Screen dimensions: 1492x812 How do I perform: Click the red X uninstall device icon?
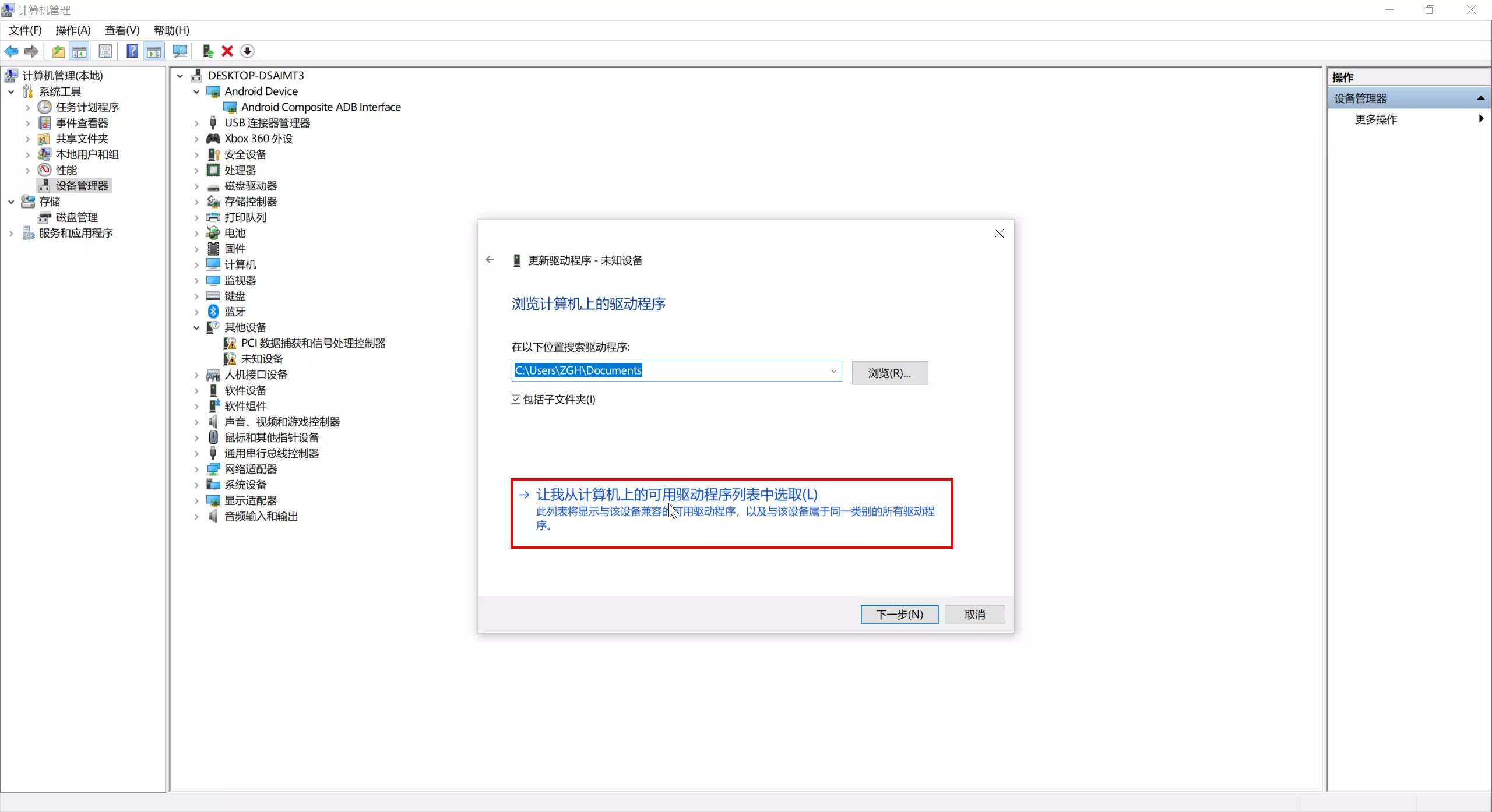[x=227, y=51]
